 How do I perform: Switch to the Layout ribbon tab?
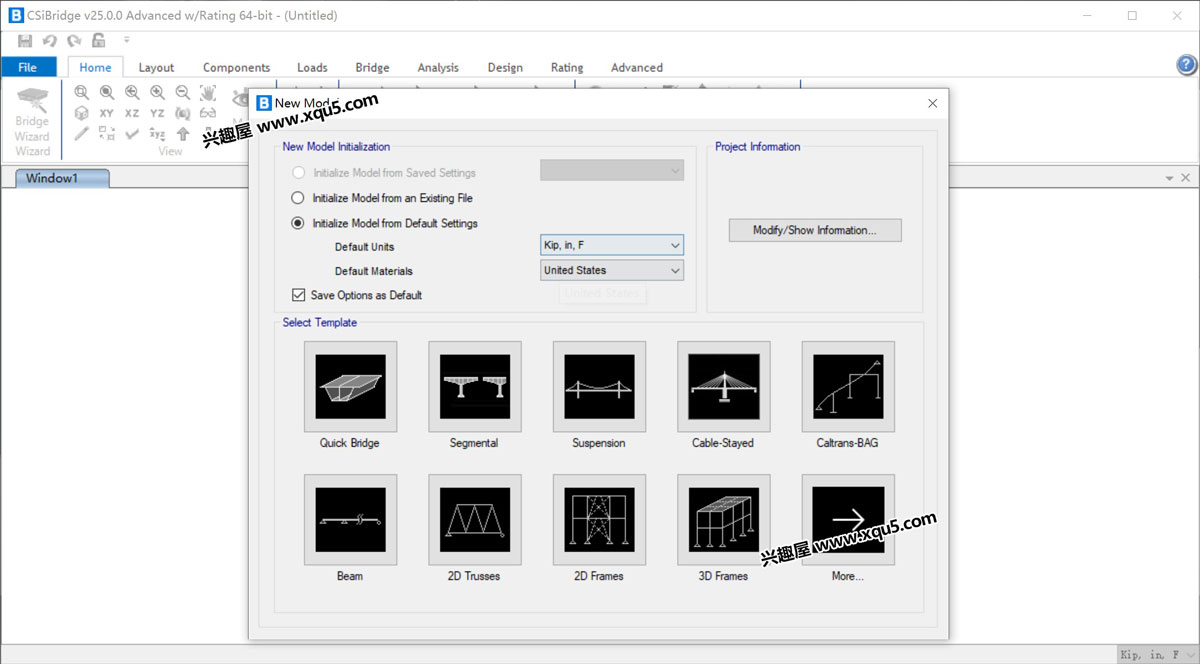[156, 67]
